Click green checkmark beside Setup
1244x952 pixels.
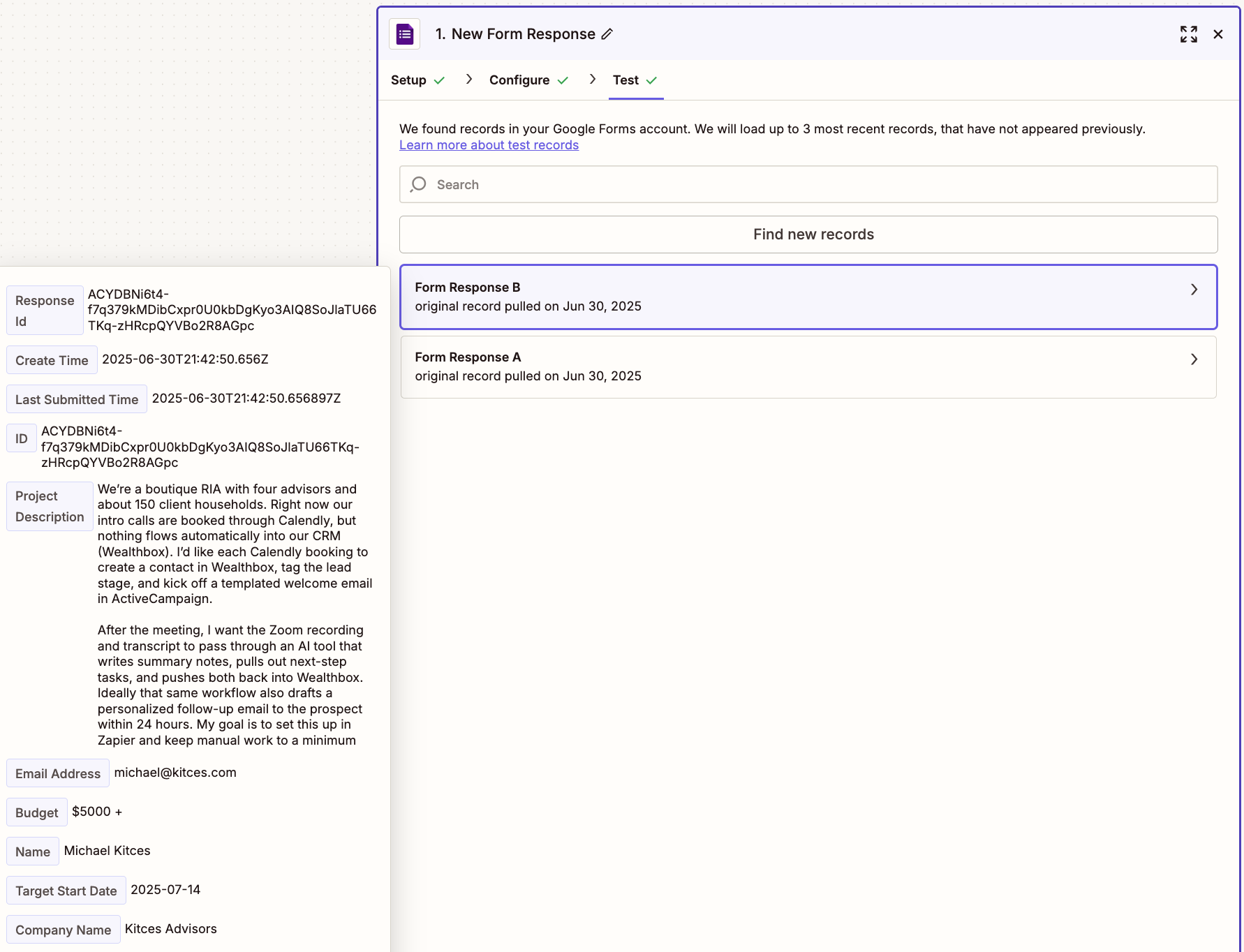point(439,81)
